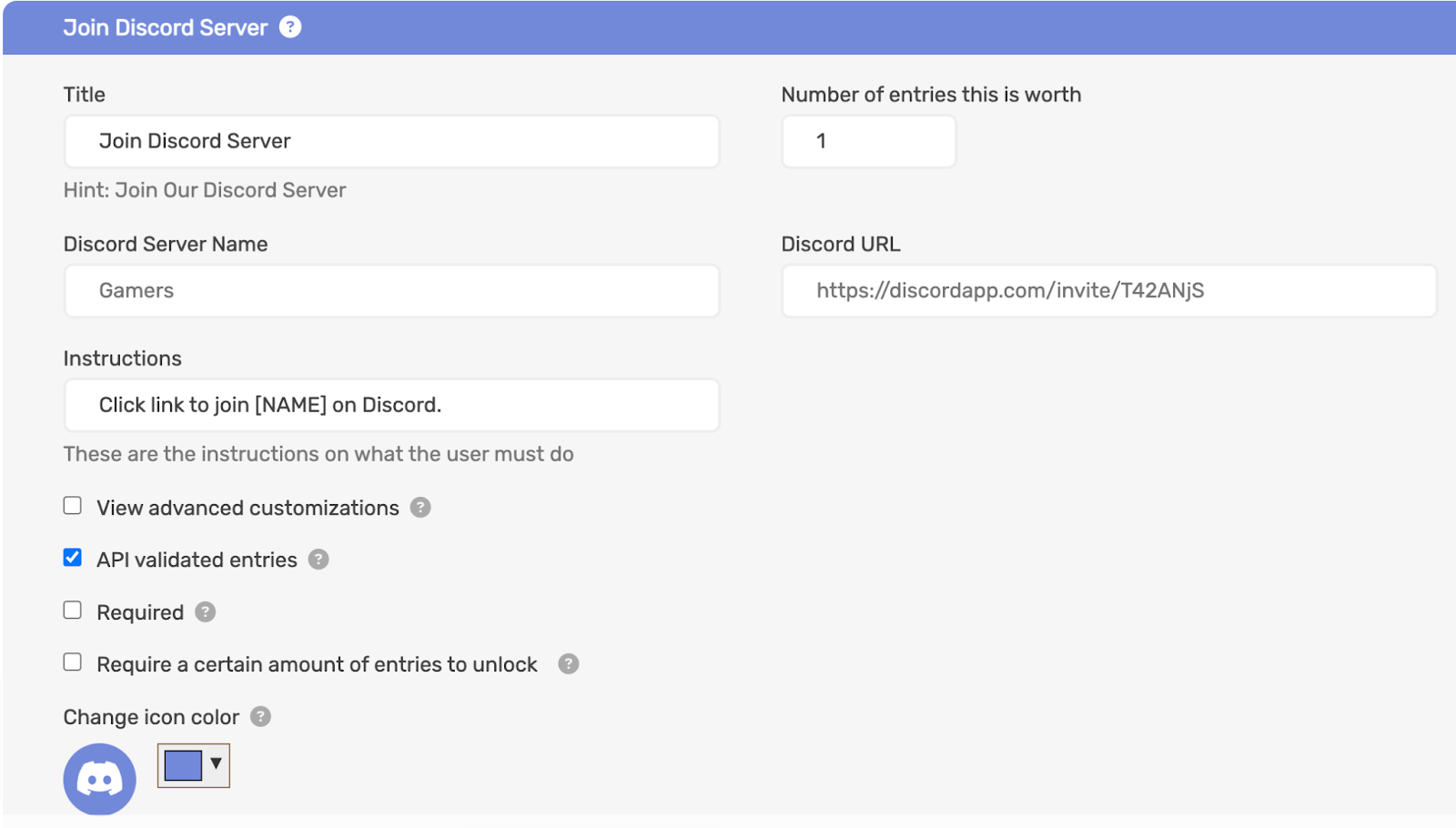Show help for API validated entries

[x=318, y=560]
